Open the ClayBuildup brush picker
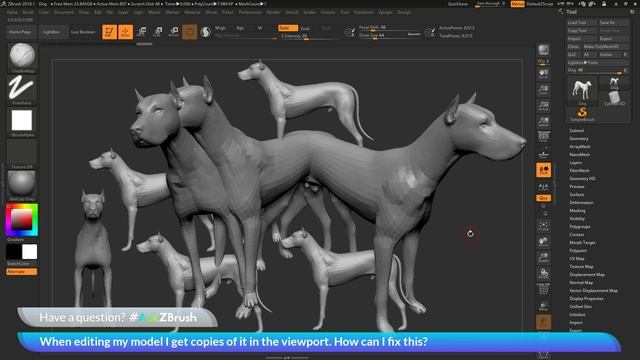Viewport: 640px width, 360px height. point(22,58)
